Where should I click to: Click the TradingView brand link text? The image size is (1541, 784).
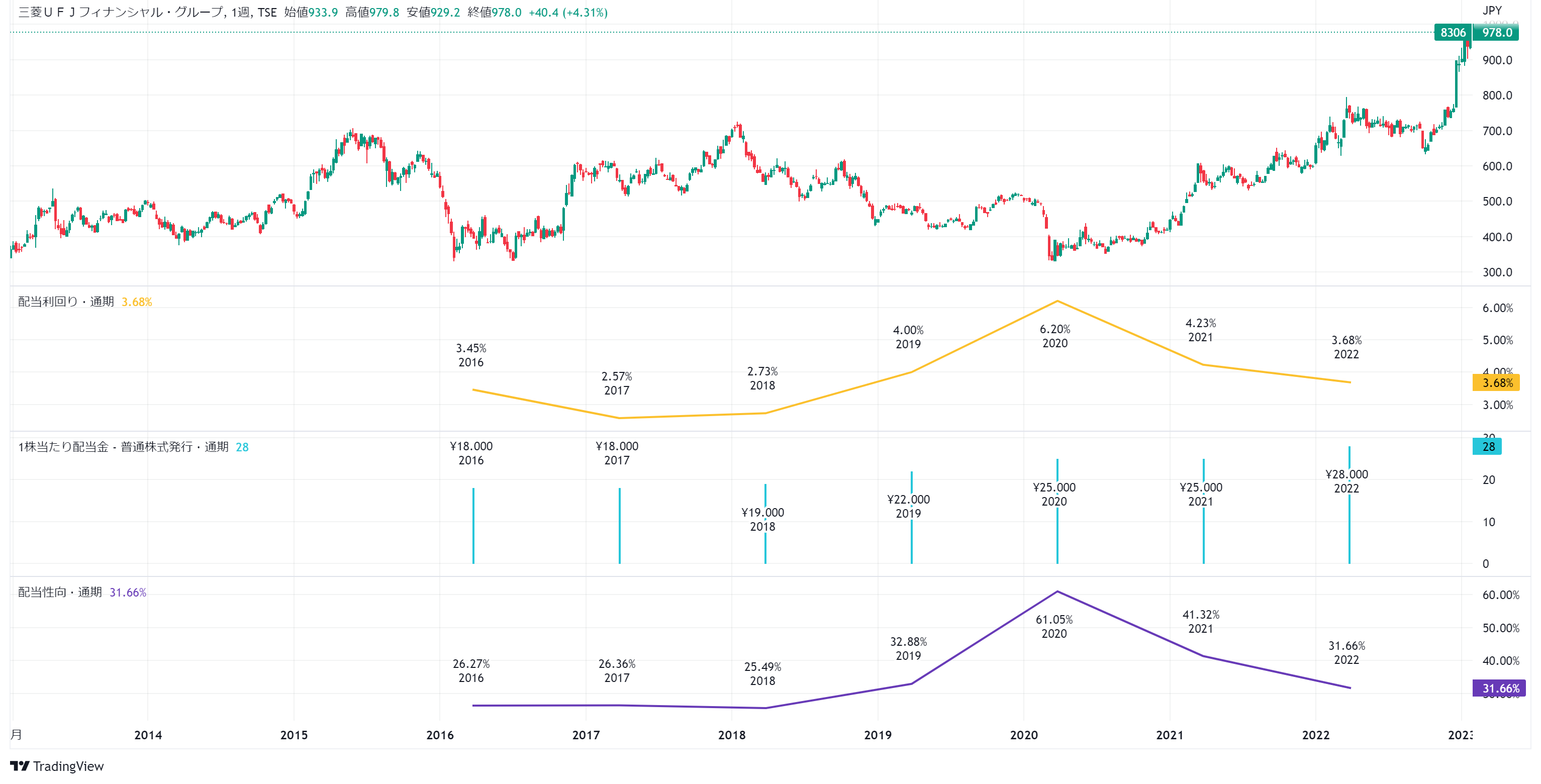(x=68, y=766)
